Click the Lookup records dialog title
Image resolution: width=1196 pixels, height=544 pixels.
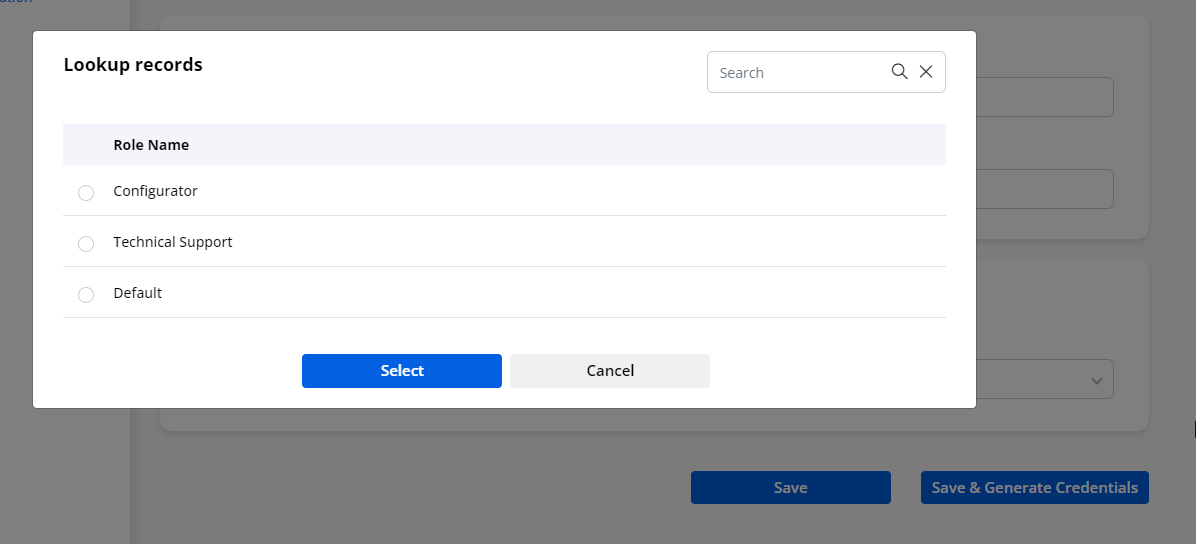tap(133, 65)
